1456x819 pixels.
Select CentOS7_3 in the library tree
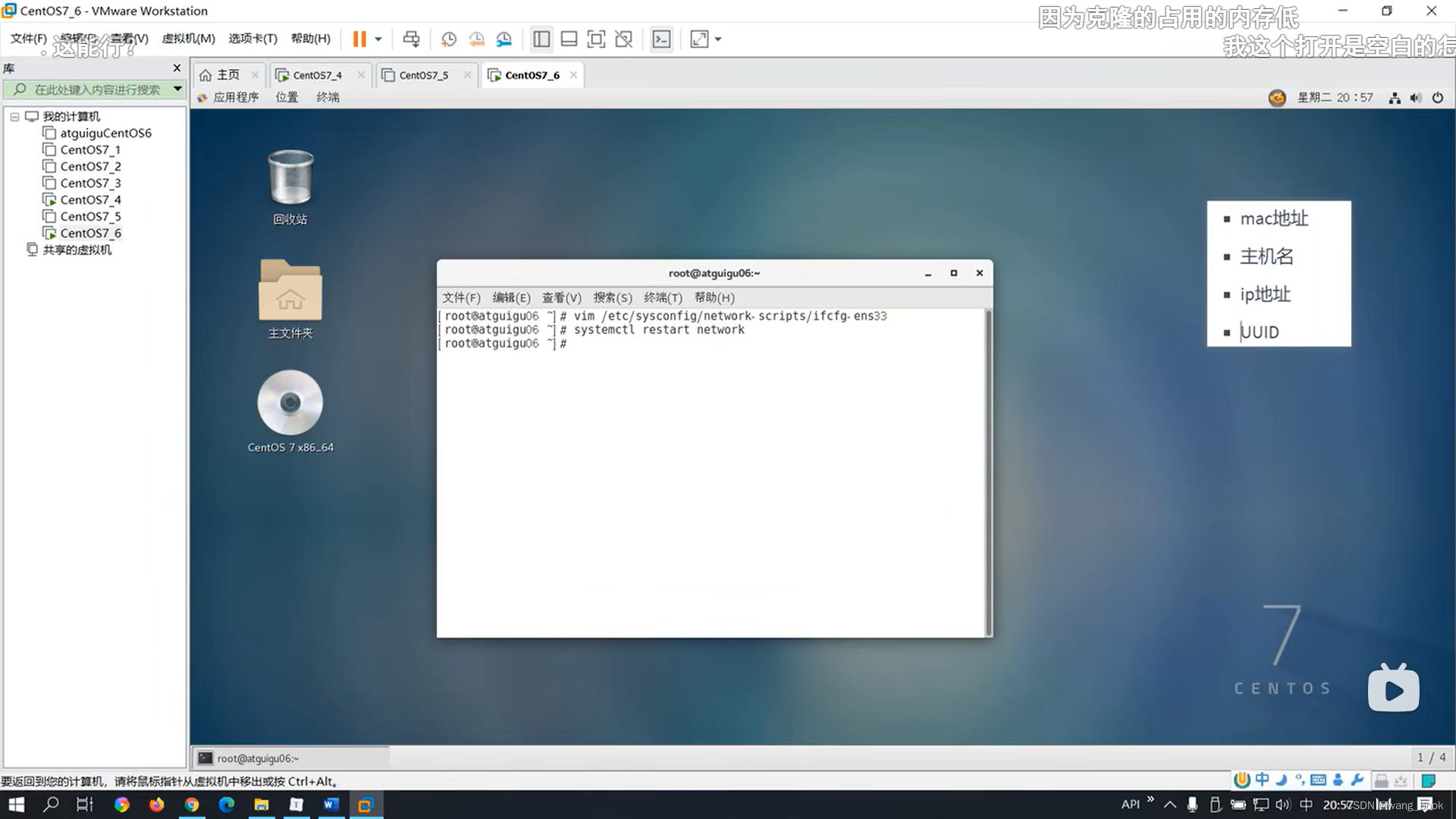tap(90, 183)
